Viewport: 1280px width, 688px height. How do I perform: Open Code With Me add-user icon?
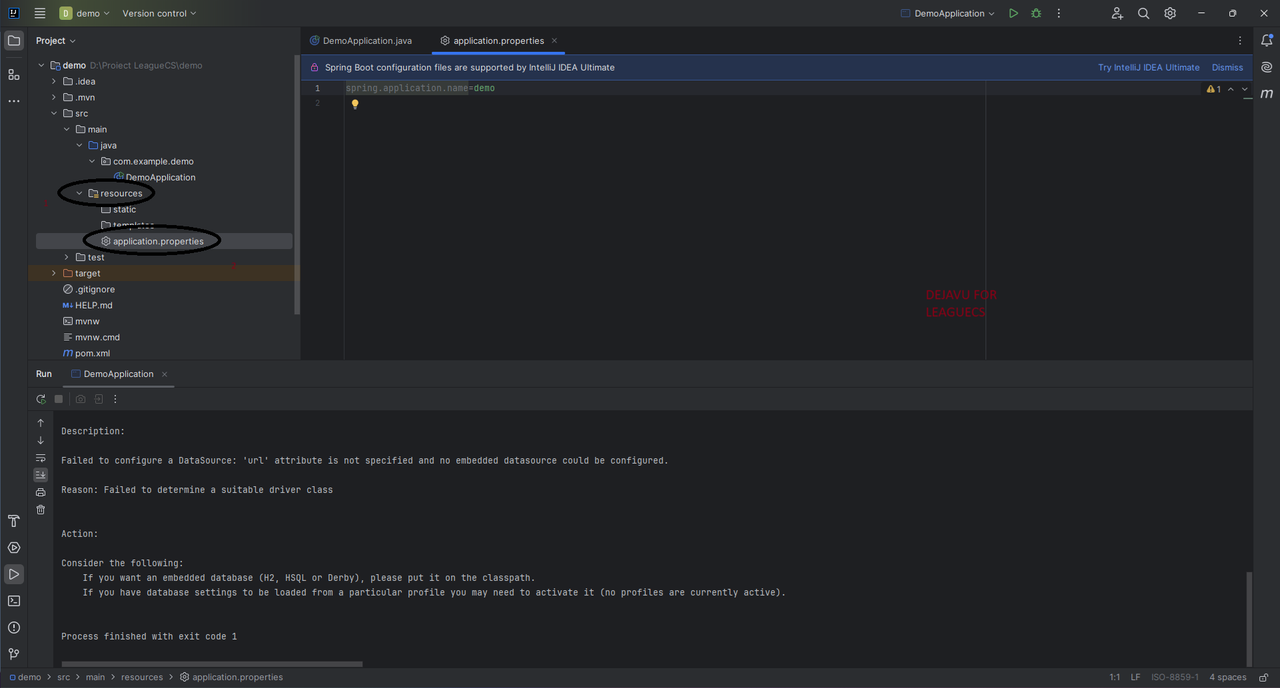point(1117,13)
